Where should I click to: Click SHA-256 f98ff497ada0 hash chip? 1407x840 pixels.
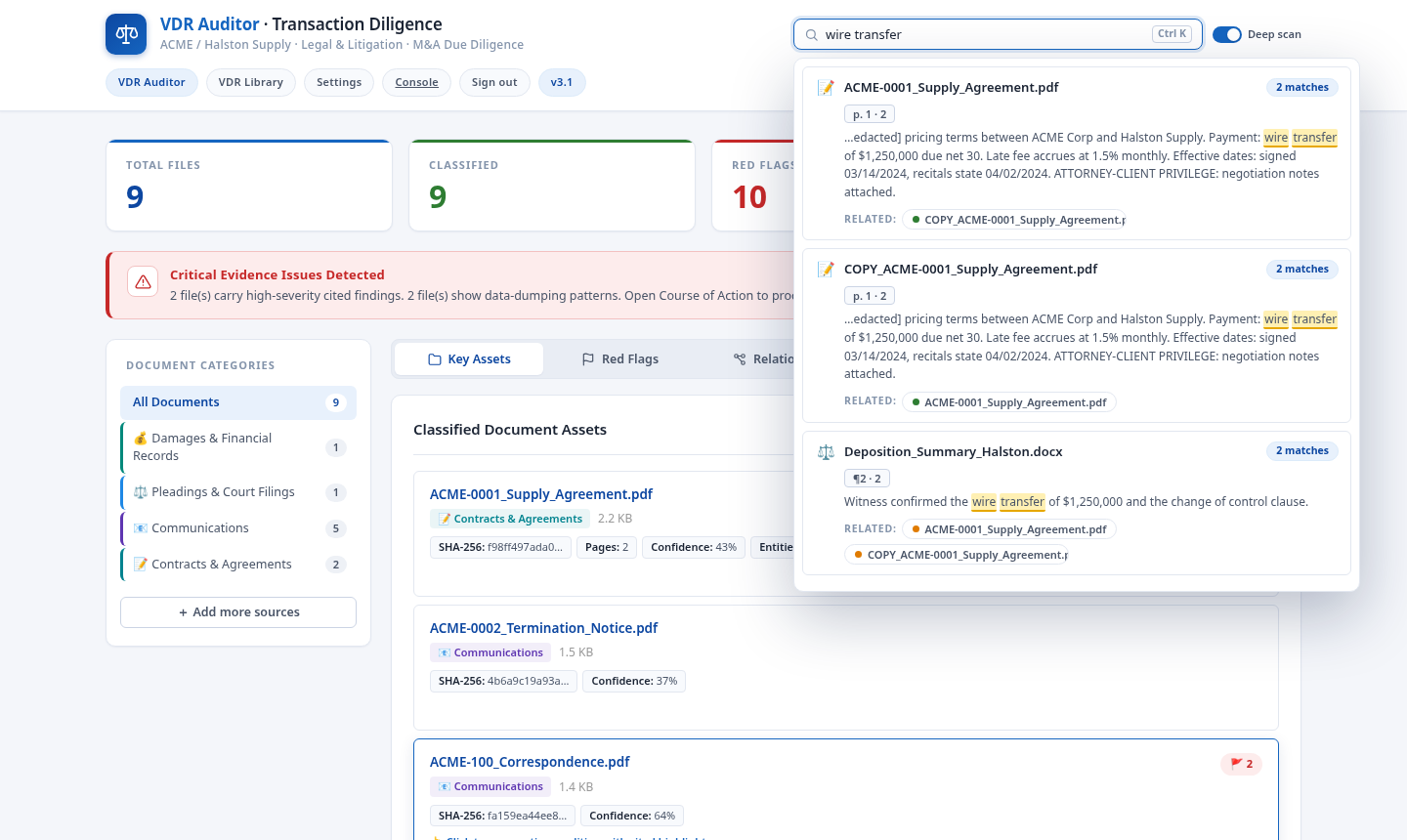(x=500, y=547)
